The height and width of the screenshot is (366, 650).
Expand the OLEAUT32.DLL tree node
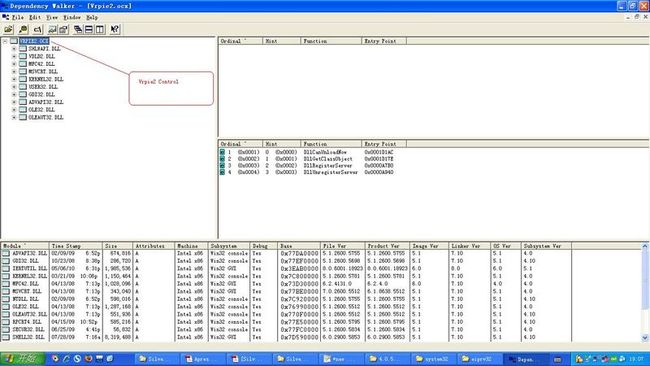(14, 117)
